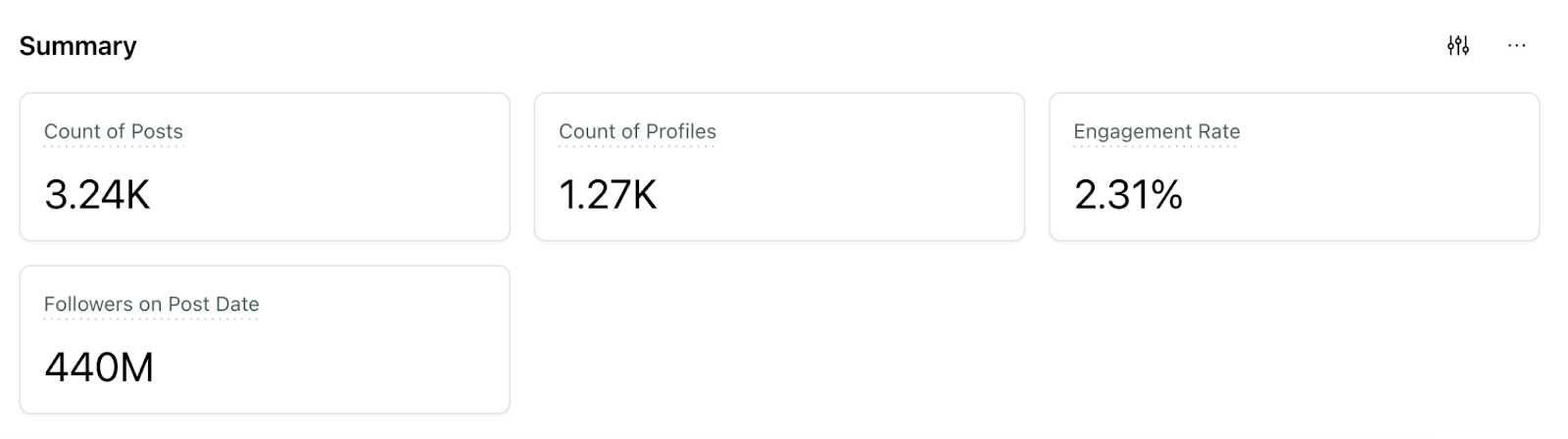Image resolution: width=1568 pixels, height=439 pixels.
Task: Click the Engagement Rate metric label
Action: coord(1156,131)
